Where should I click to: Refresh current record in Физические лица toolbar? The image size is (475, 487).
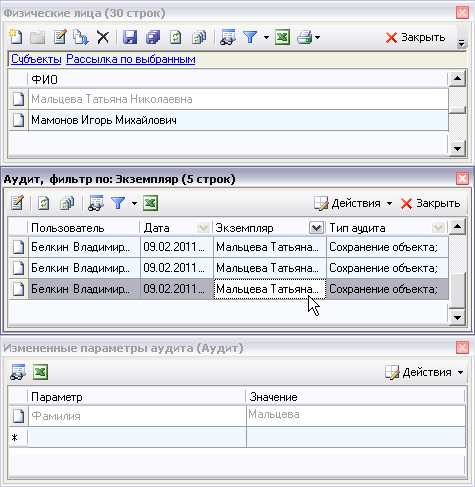pos(175,37)
